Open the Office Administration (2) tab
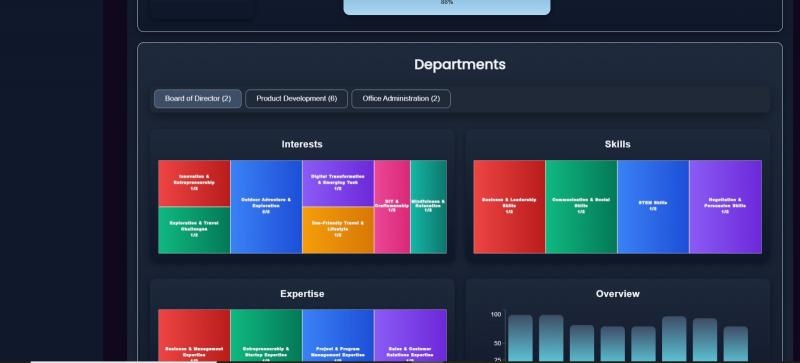 401,99
